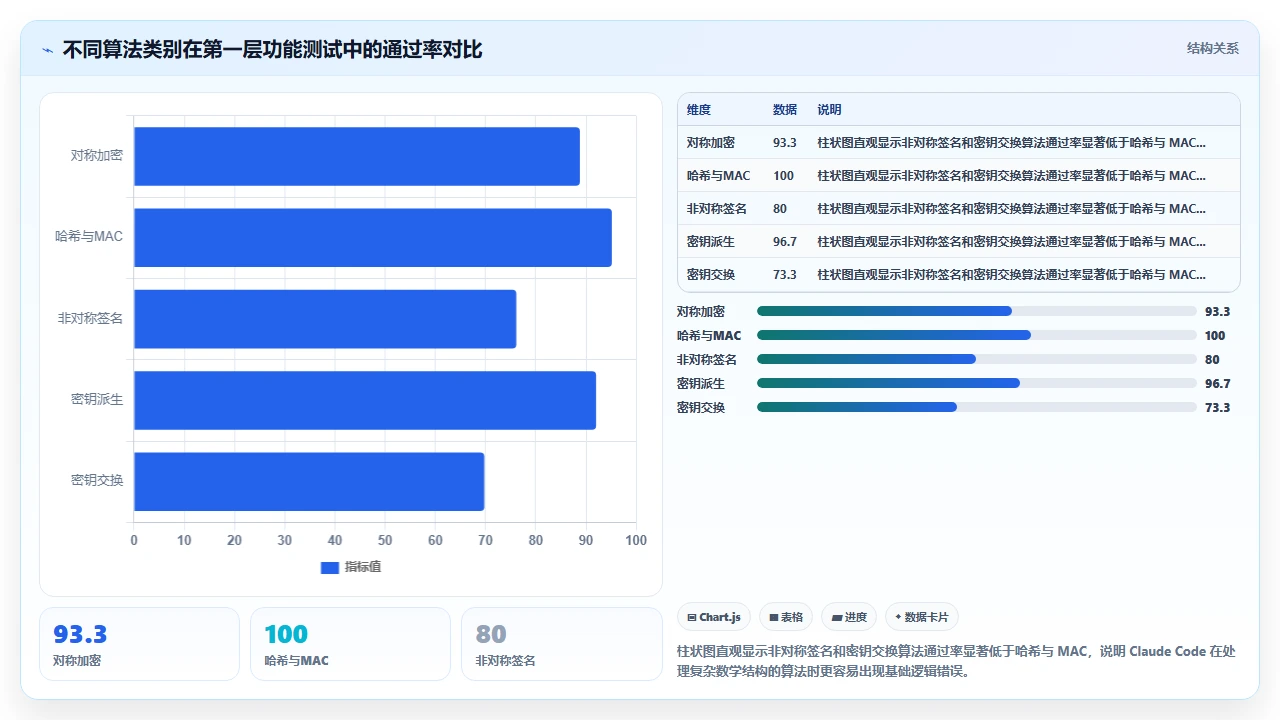Select the Chart.js tag chip
The height and width of the screenshot is (720, 1280).
click(713, 617)
